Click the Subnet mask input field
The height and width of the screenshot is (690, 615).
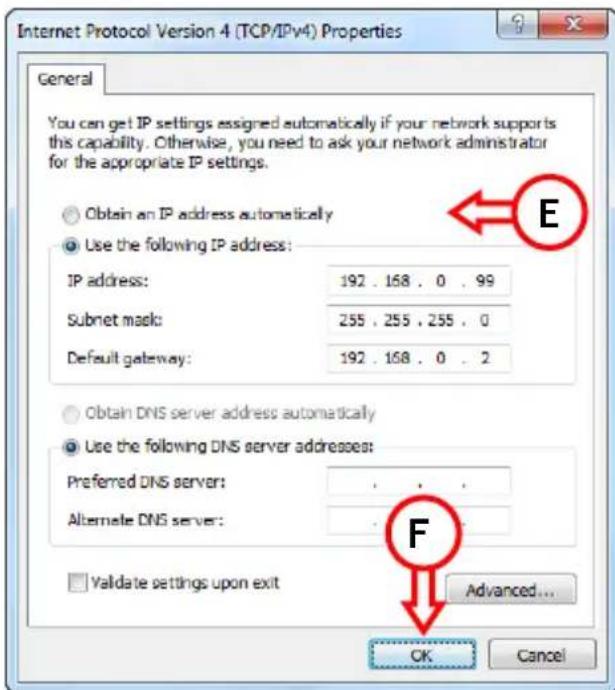(418, 320)
